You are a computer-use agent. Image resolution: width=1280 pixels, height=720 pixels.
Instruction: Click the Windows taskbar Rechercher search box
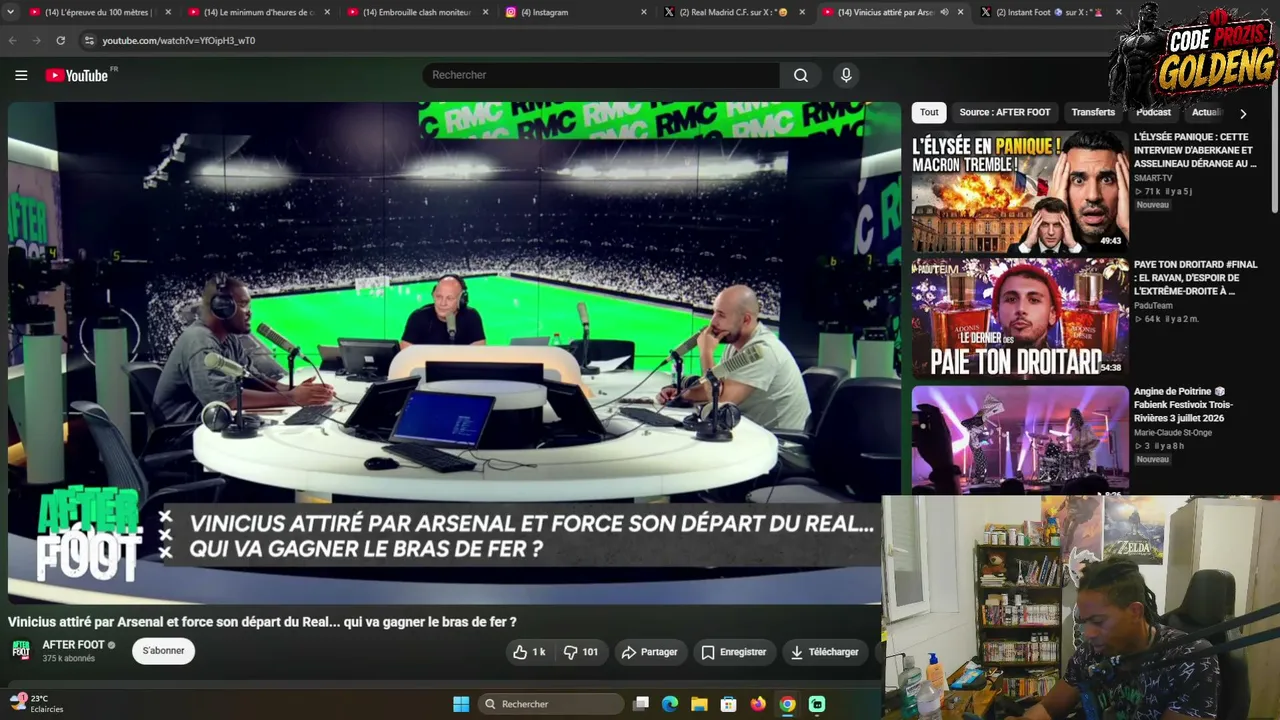551,704
